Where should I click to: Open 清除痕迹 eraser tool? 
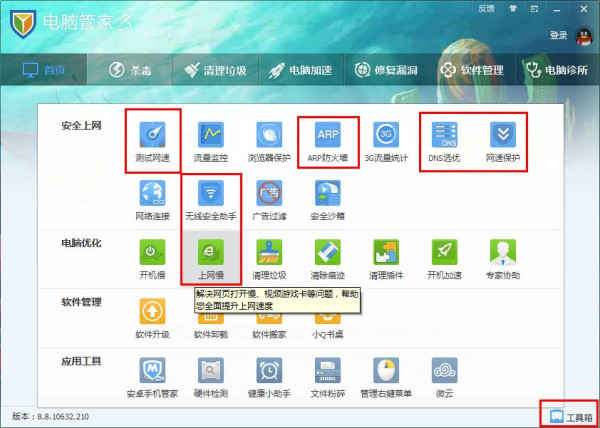328,259
